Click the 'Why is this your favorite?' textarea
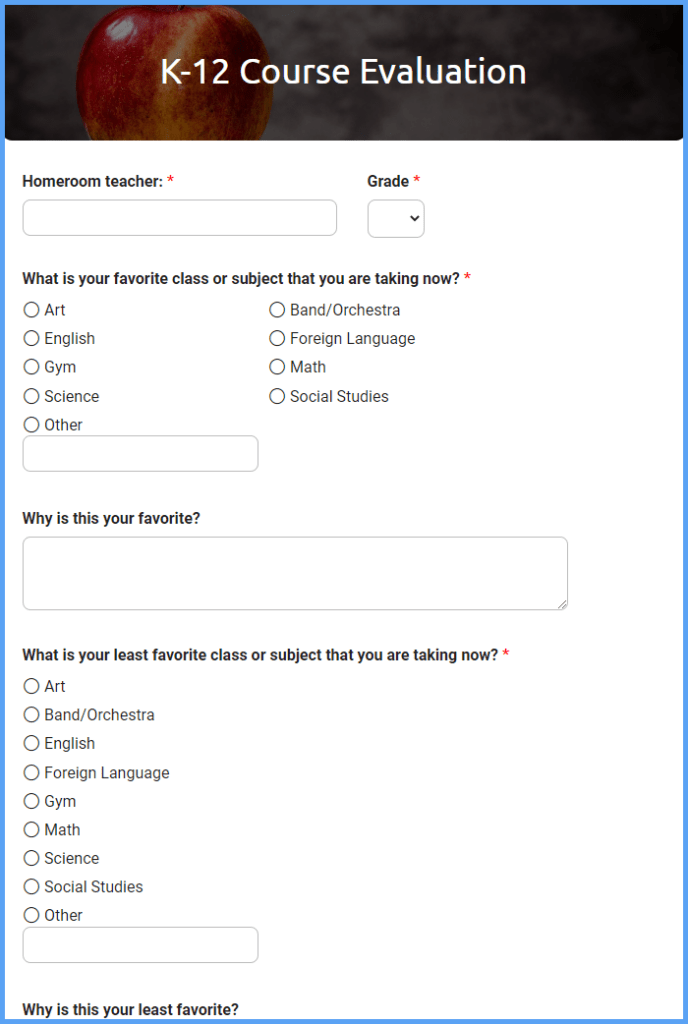The width and height of the screenshot is (688, 1024). pyautogui.click(x=295, y=571)
